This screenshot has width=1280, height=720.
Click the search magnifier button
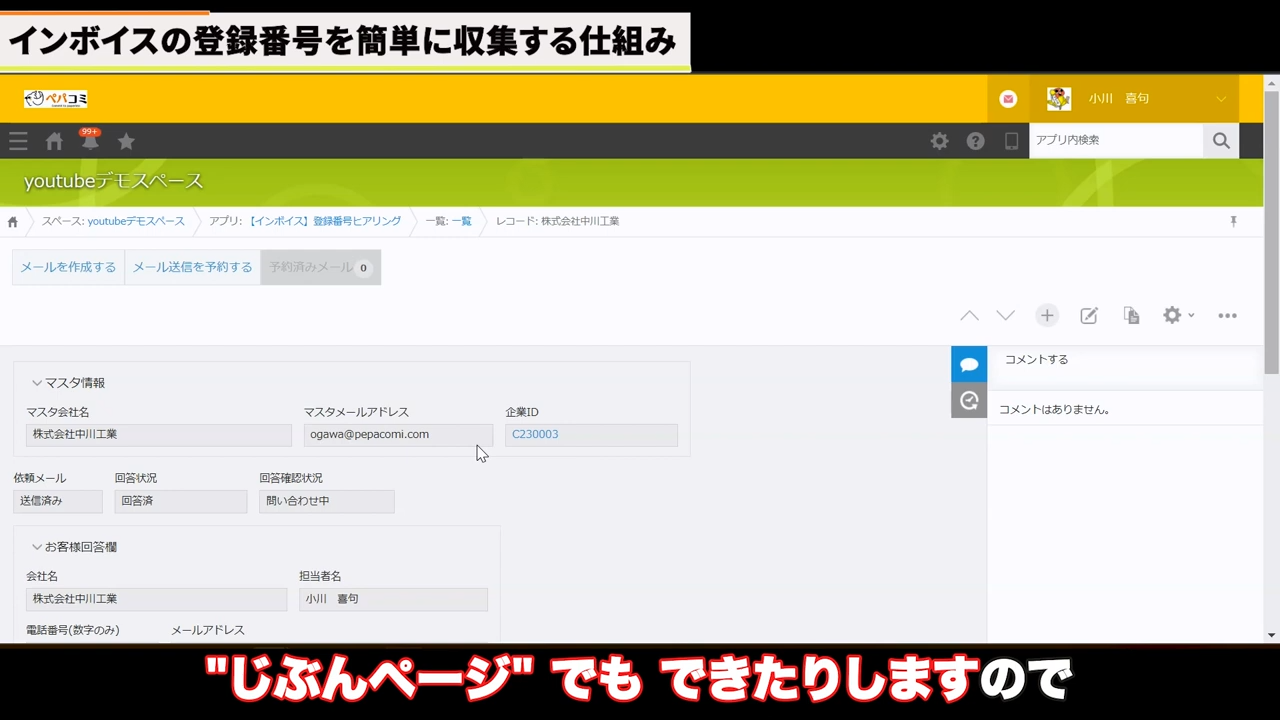[x=1221, y=141]
